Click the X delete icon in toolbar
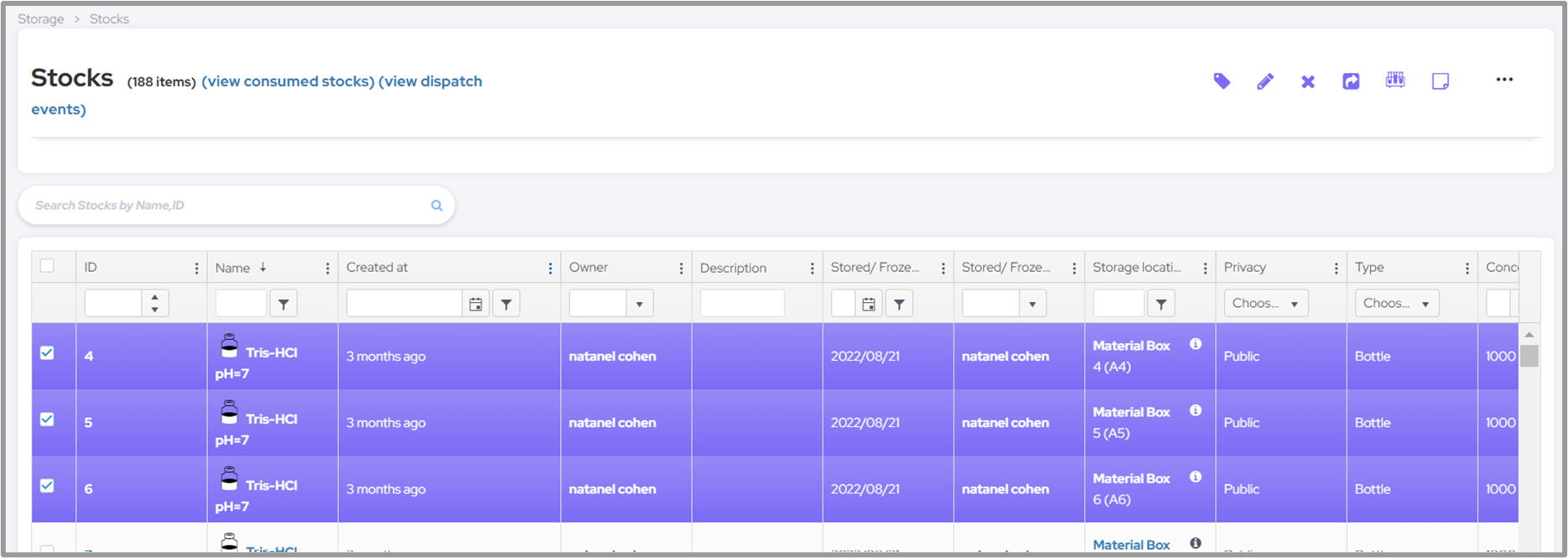Image resolution: width=1568 pixels, height=558 pixels. pos(1307,81)
